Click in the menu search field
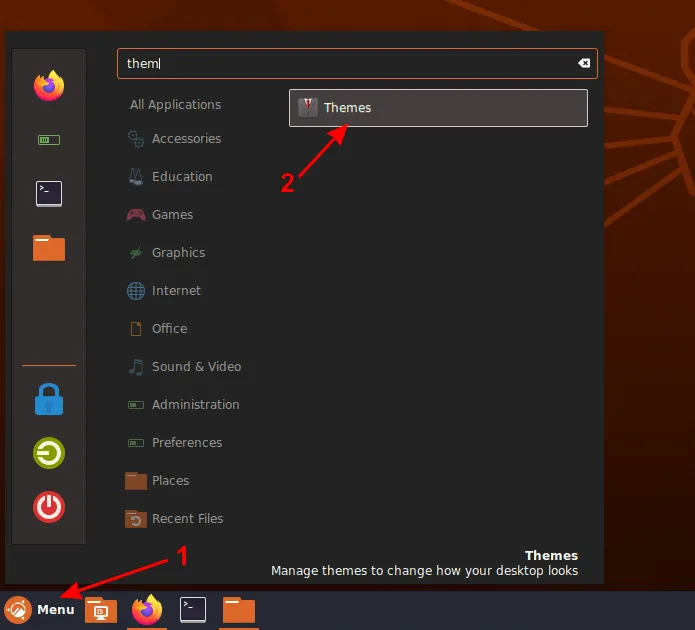 click(345, 64)
